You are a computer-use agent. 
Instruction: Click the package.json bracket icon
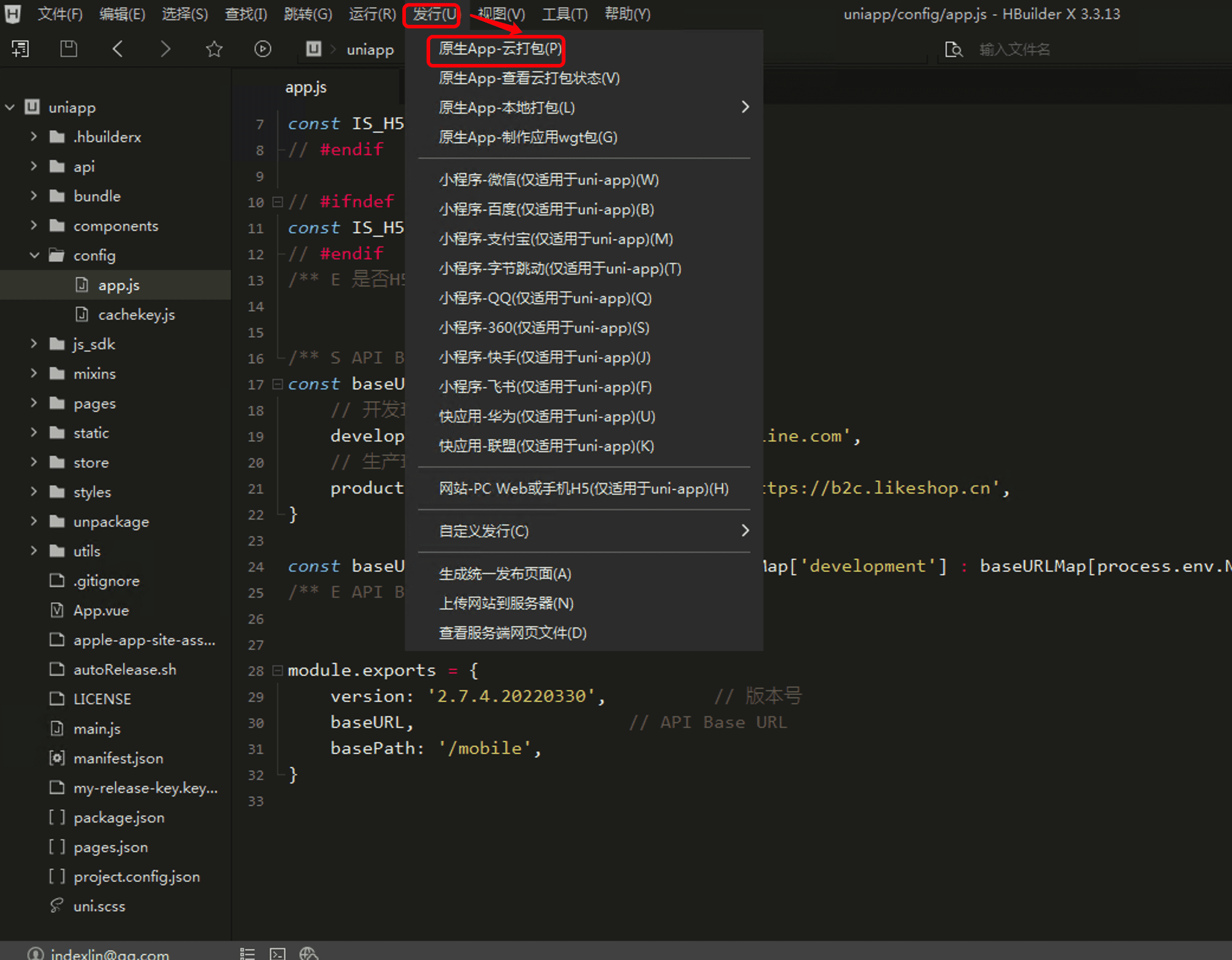point(57,817)
